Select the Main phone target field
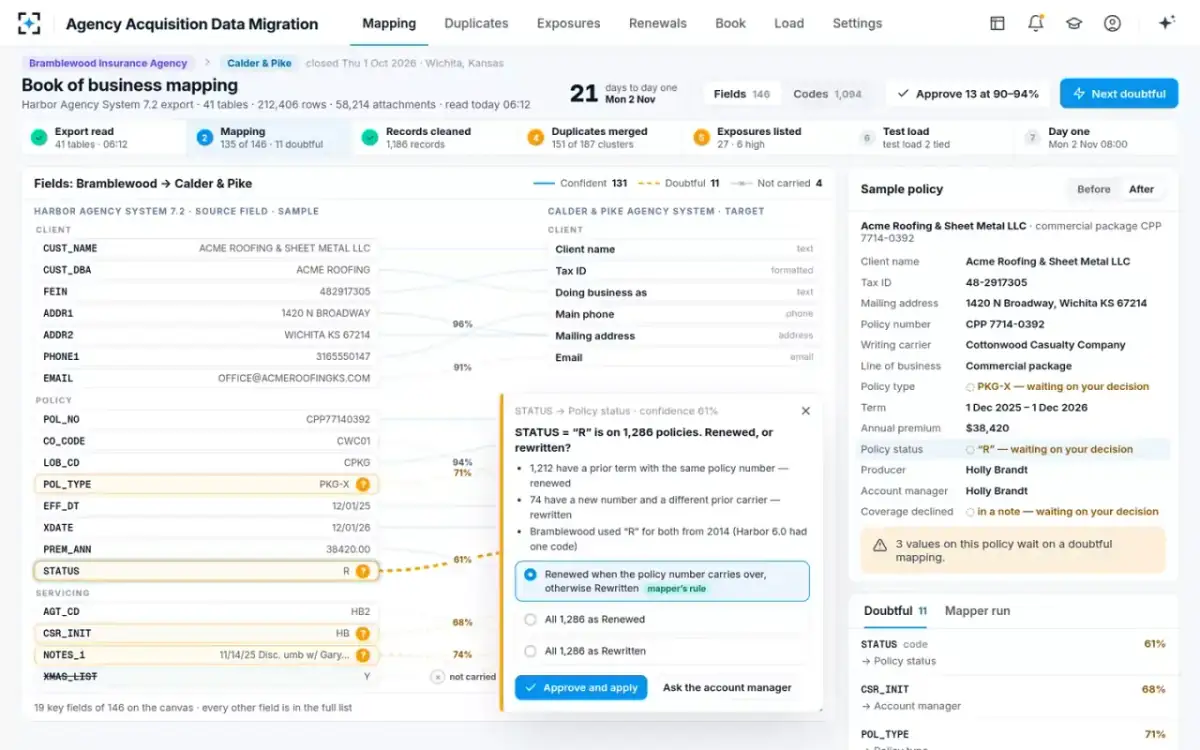The image size is (1200, 750). (684, 314)
